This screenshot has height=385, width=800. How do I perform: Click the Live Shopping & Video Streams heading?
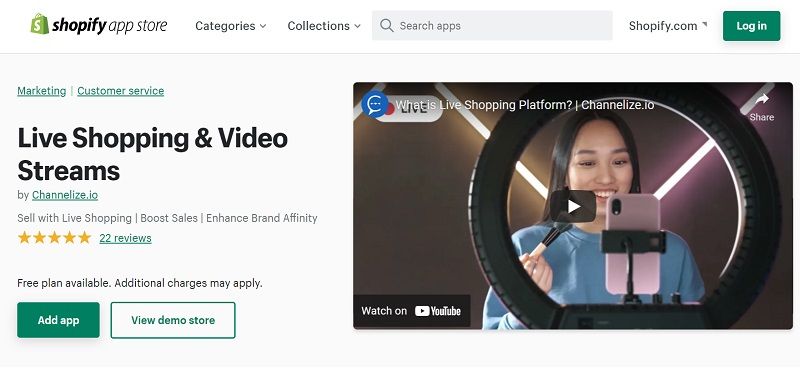153,154
